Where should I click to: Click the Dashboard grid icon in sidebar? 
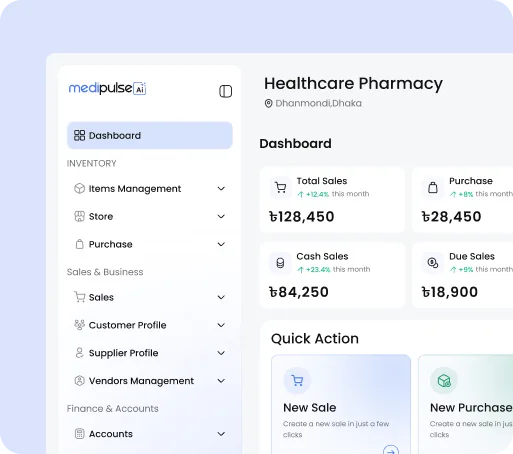tap(79, 135)
